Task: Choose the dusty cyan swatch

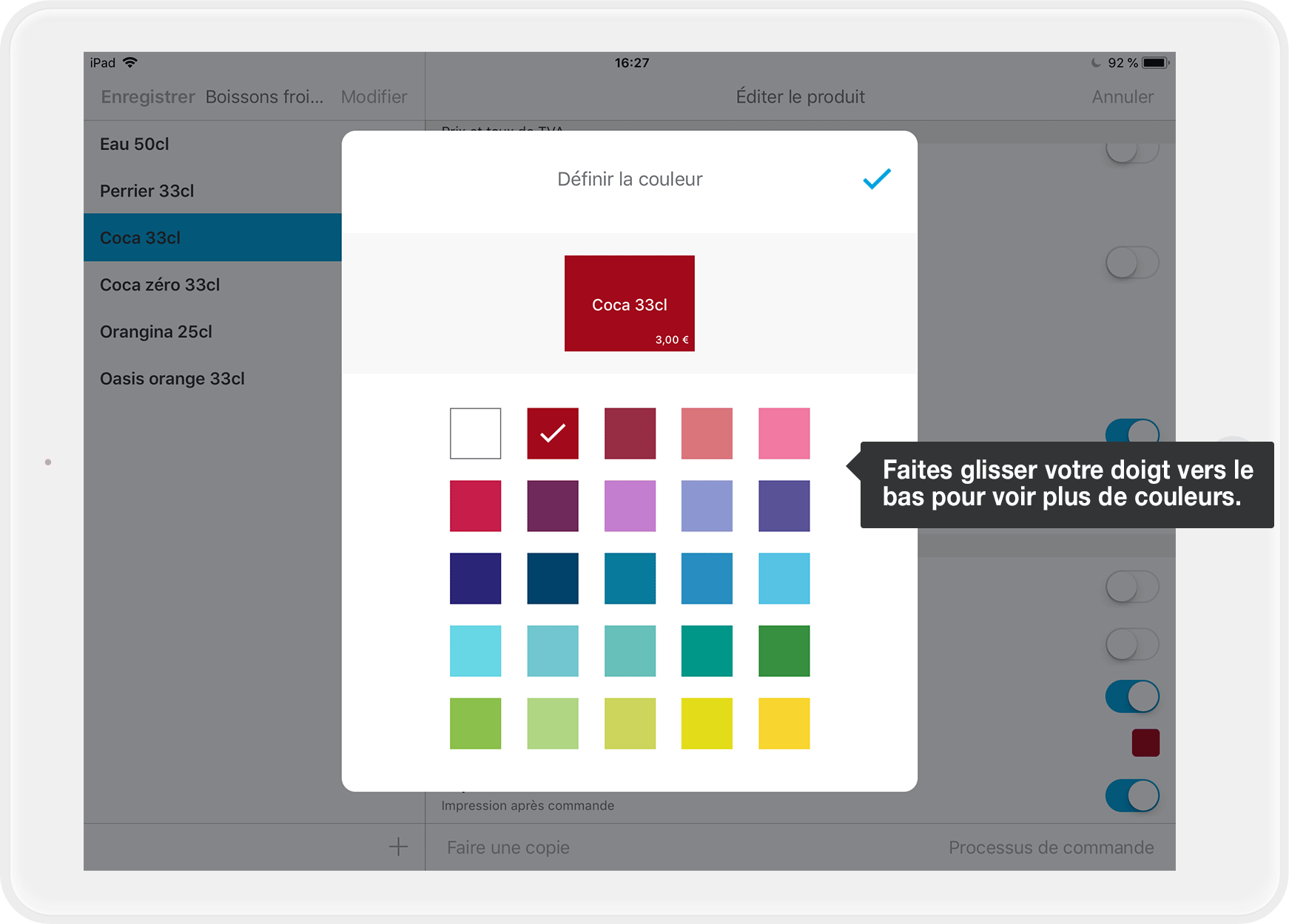Action: 553,651
